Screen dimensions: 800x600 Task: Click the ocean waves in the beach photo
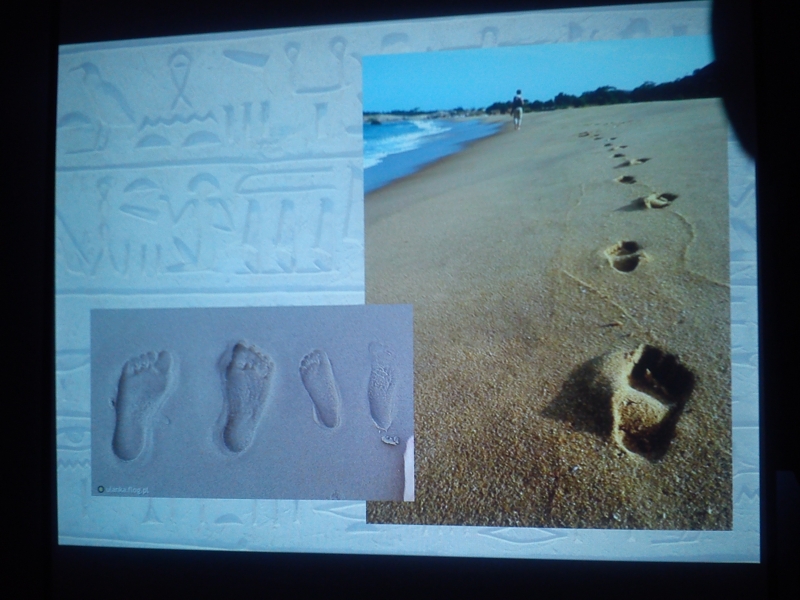403,142
